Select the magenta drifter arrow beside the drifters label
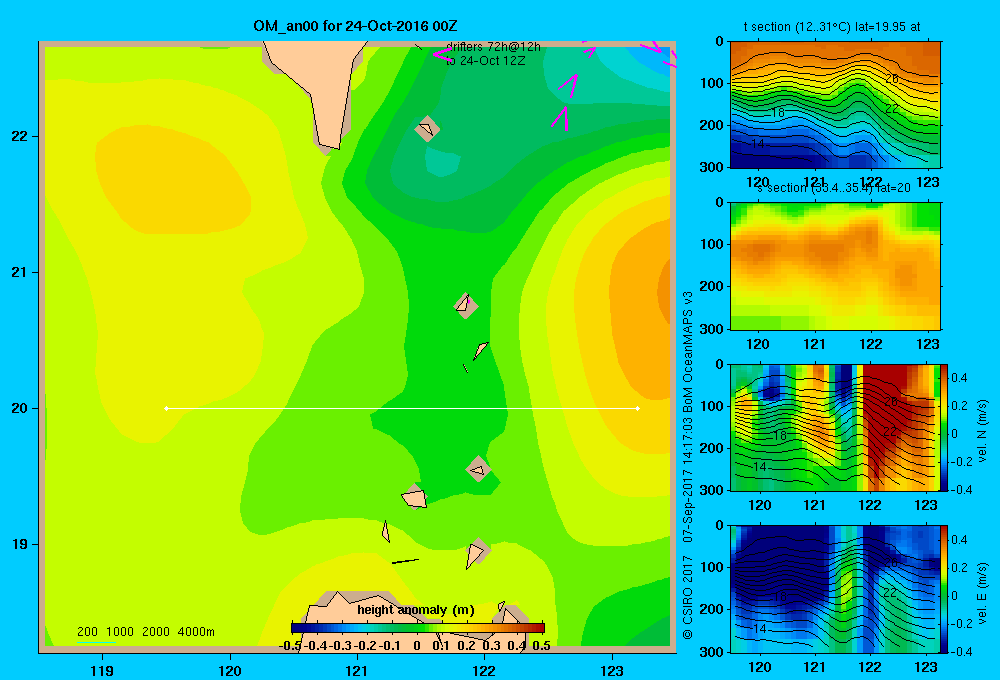Viewport: 1000px width, 680px height. 441,54
